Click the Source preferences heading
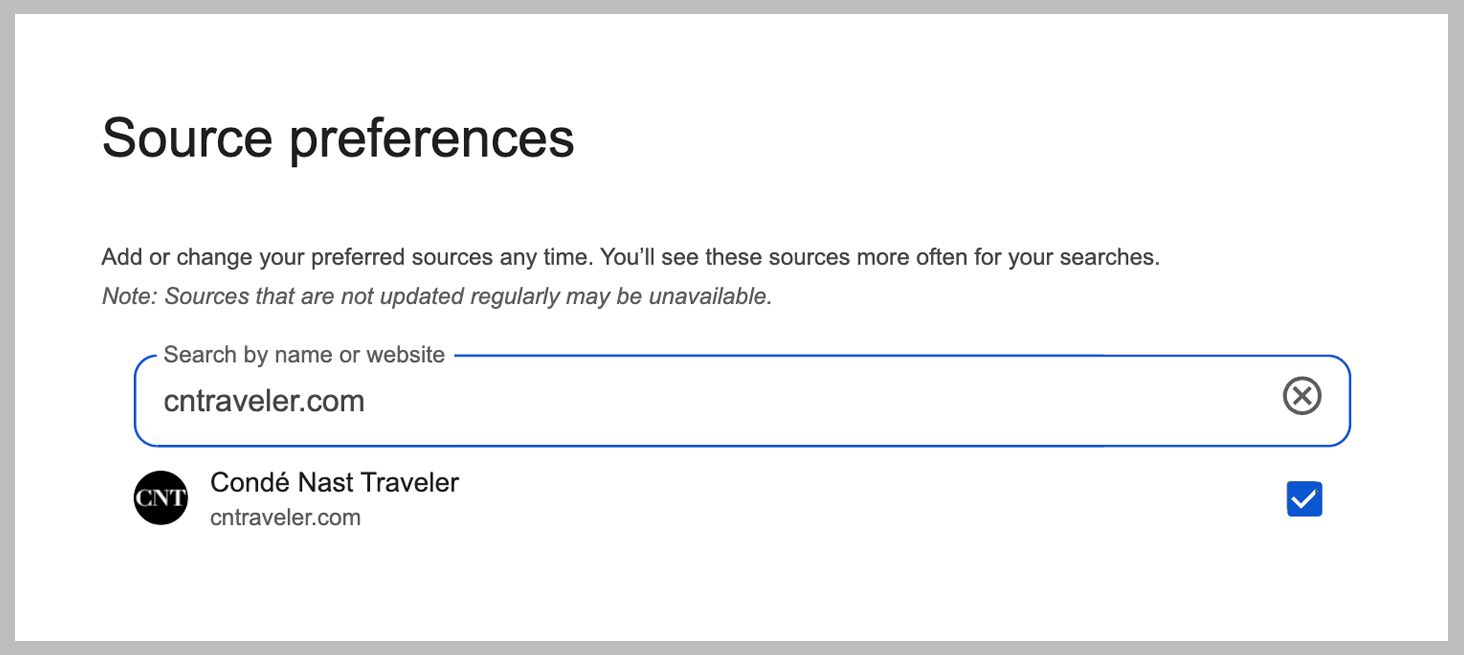The height and width of the screenshot is (655, 1464). (338, 137)
